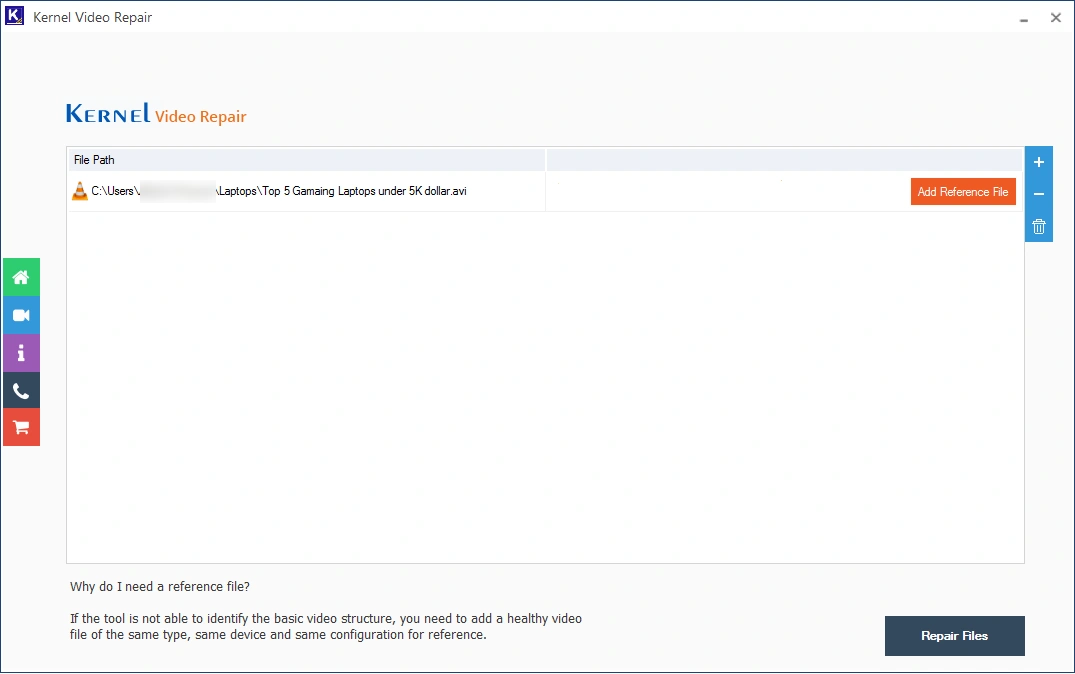Click the File Path column header
The height and width of the screenshot is (674, 1075).
click(x=306, y=160)
